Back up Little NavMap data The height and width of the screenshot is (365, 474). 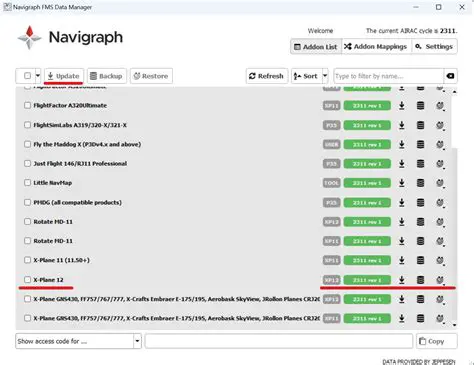click(x=421, y=183)
